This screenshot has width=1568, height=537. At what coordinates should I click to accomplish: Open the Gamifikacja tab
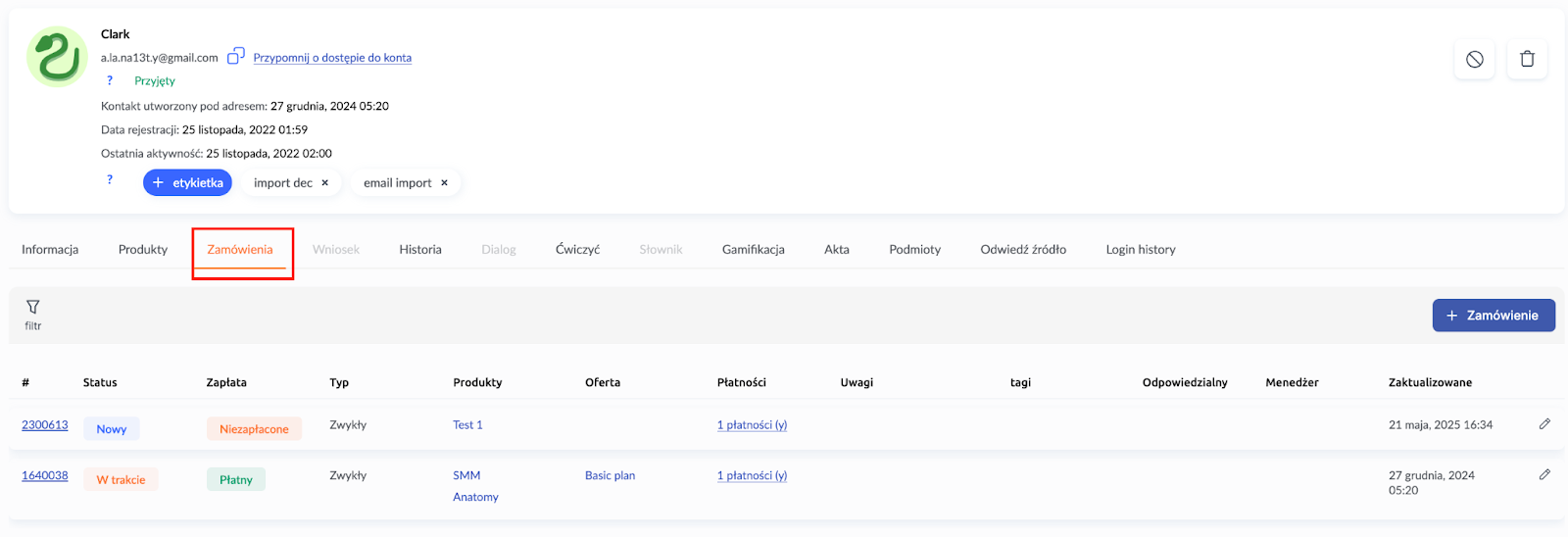point(754,250)
